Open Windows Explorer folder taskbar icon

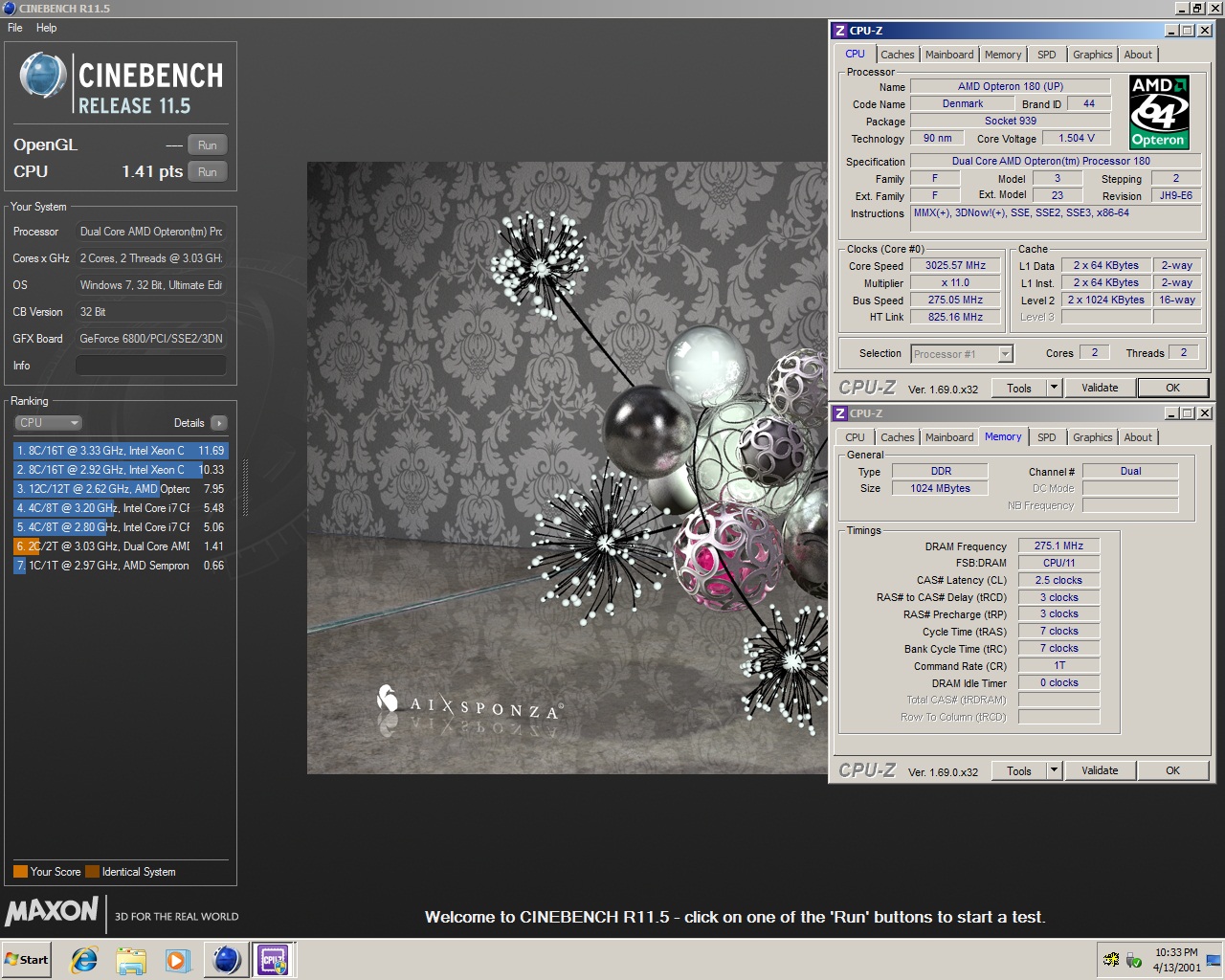tap(131, 960)
